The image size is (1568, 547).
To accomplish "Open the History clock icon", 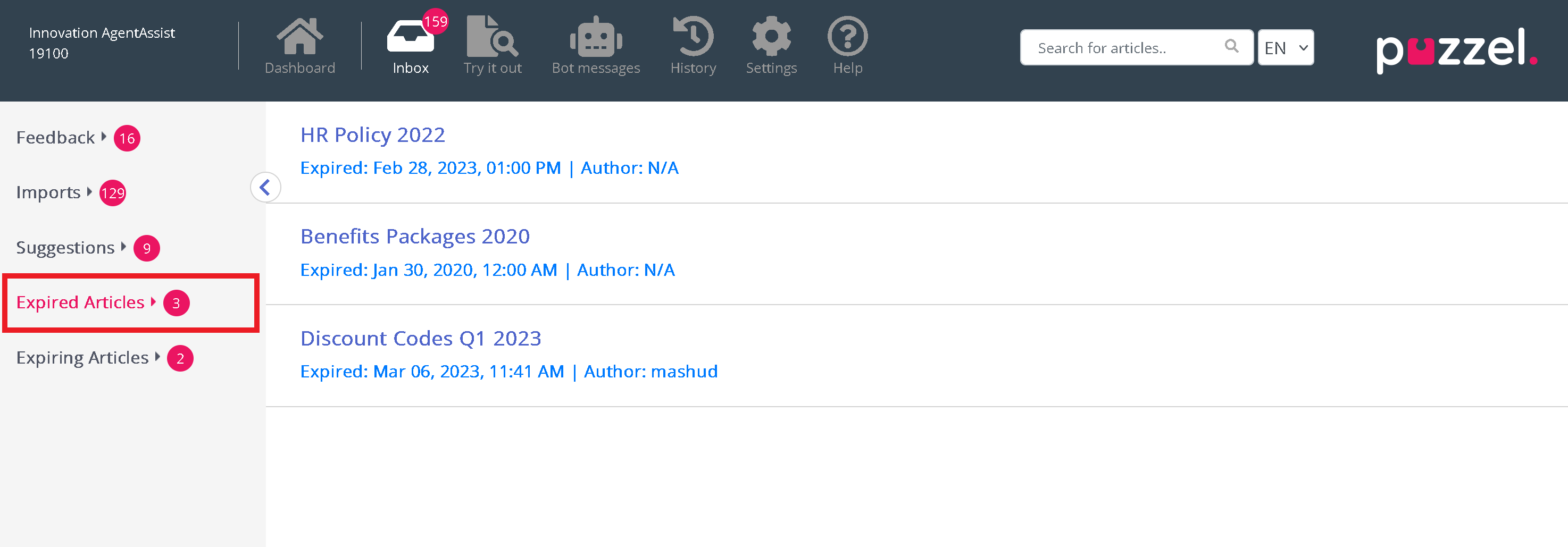I will coord(693,37).
